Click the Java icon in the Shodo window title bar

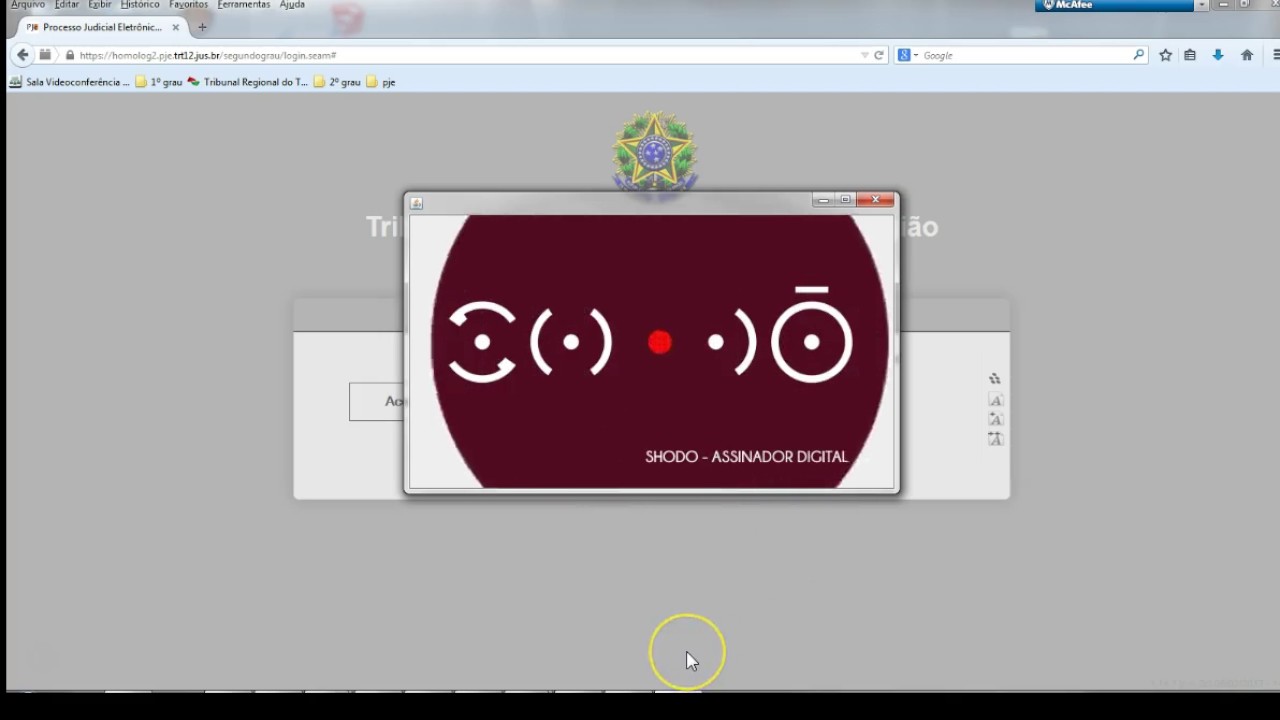(x=417, y=203)
